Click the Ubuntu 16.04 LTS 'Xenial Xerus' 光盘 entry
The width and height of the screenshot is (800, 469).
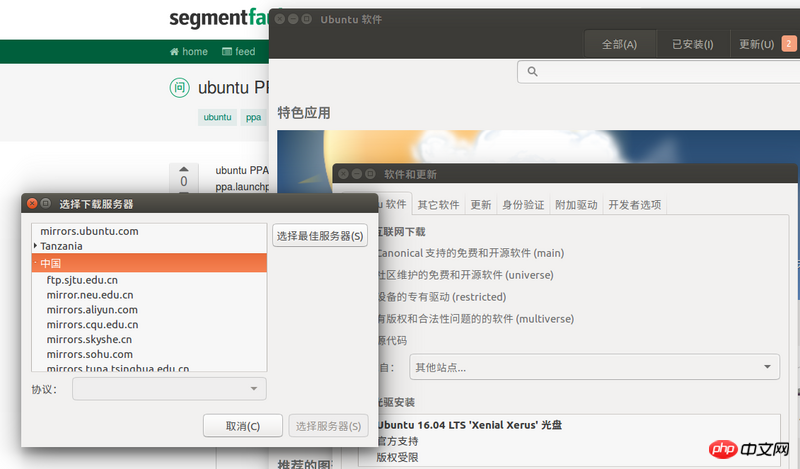click(469, 425)
